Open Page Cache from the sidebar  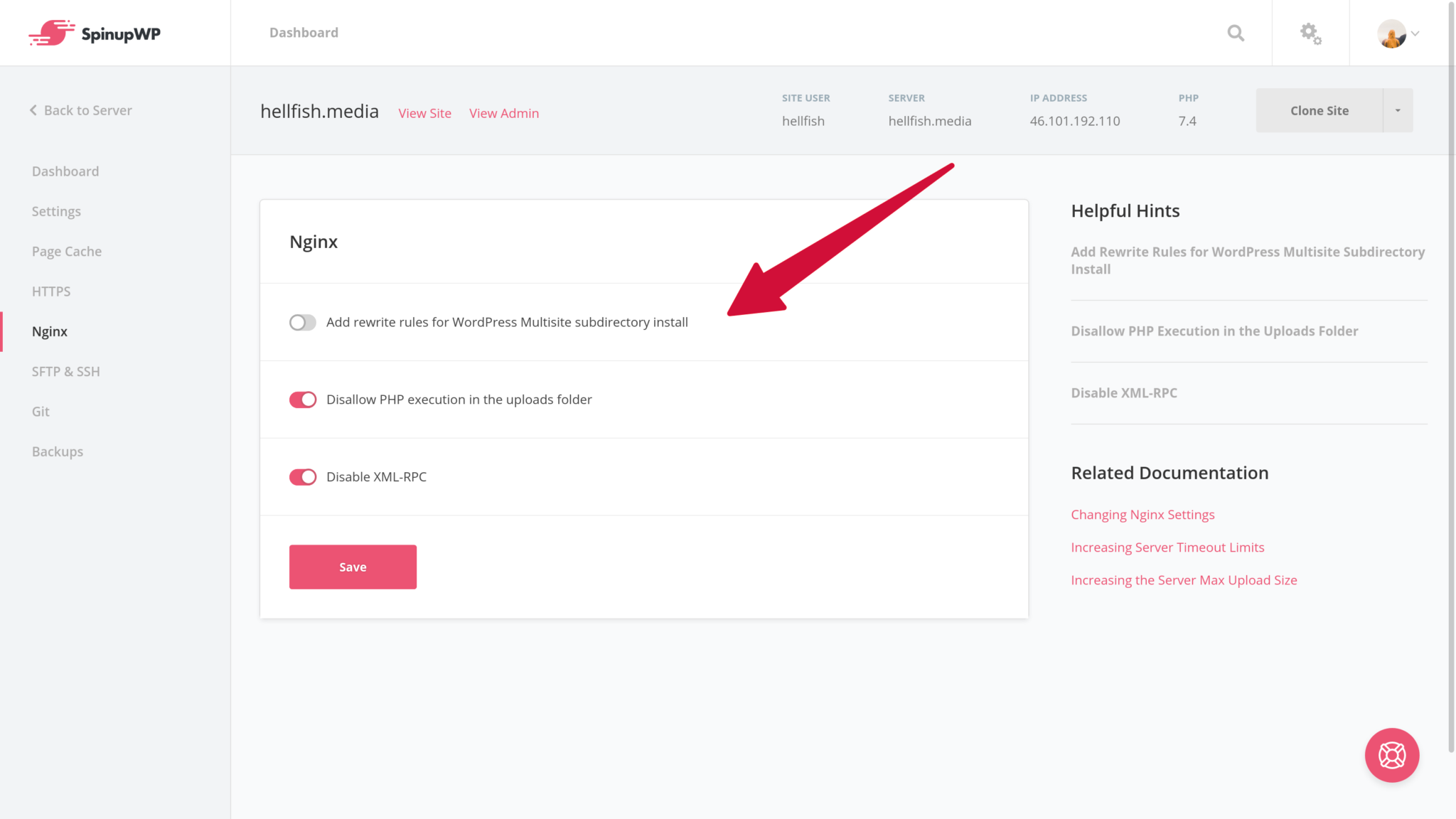66,251
